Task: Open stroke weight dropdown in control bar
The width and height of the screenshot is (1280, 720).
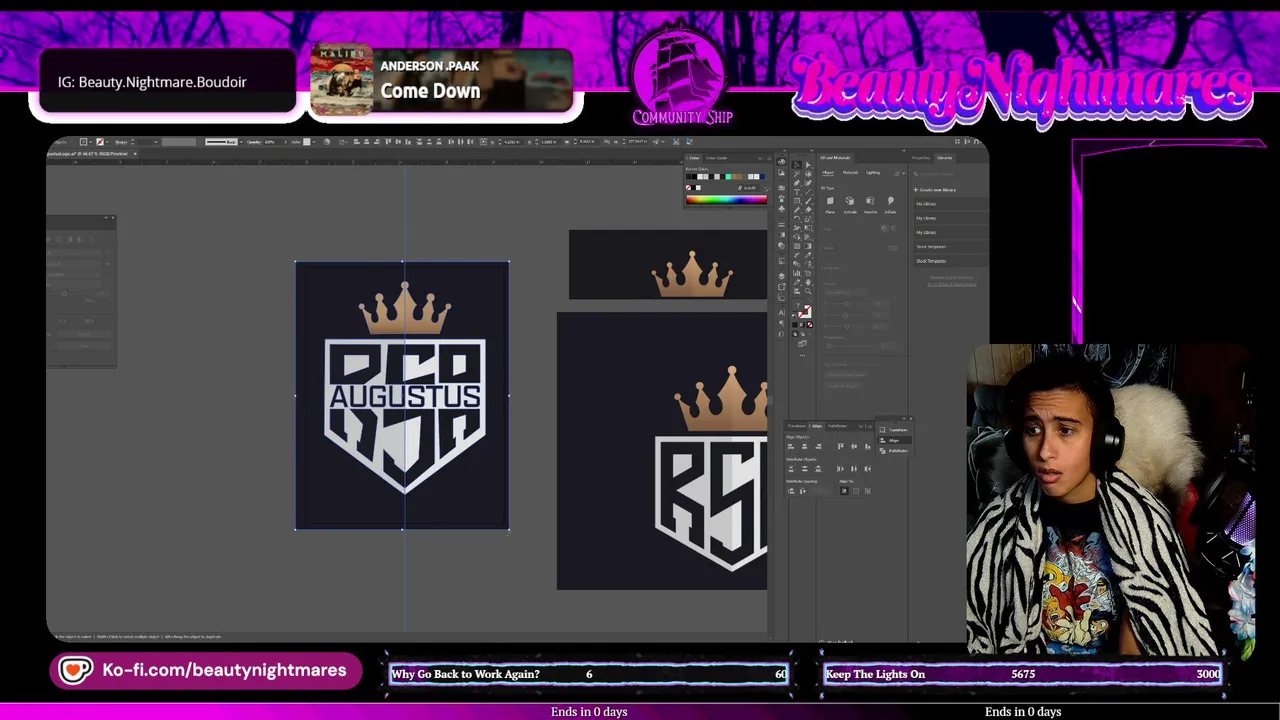Action: coord(156,142)
